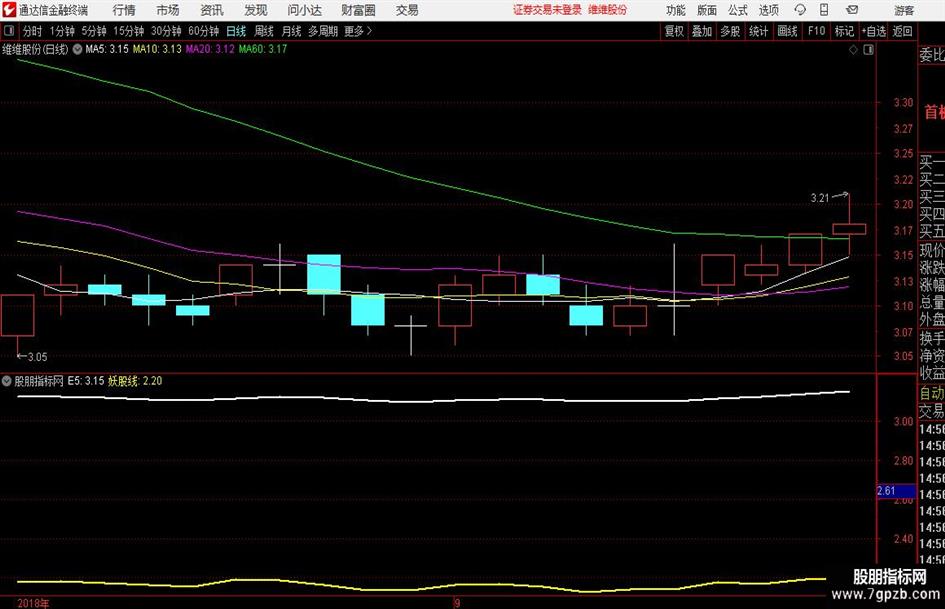Open the 功能 menu
Viewport: 945px width, 609px height.
pos(676,10)
